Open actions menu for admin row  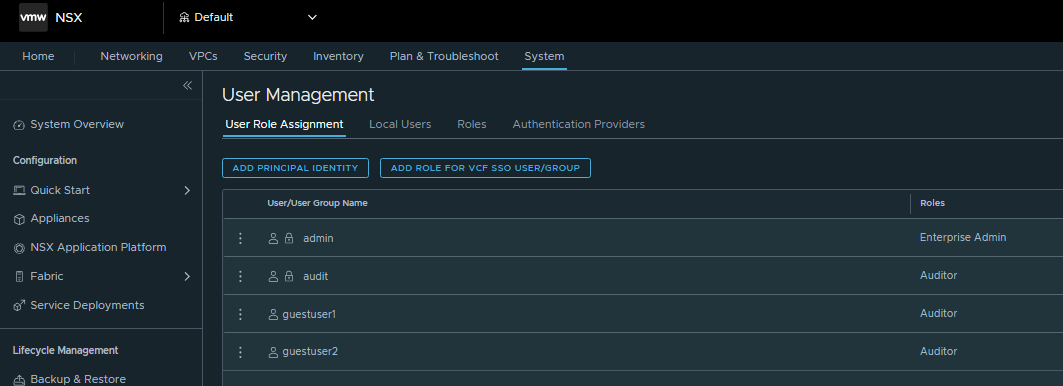[240, 238]
